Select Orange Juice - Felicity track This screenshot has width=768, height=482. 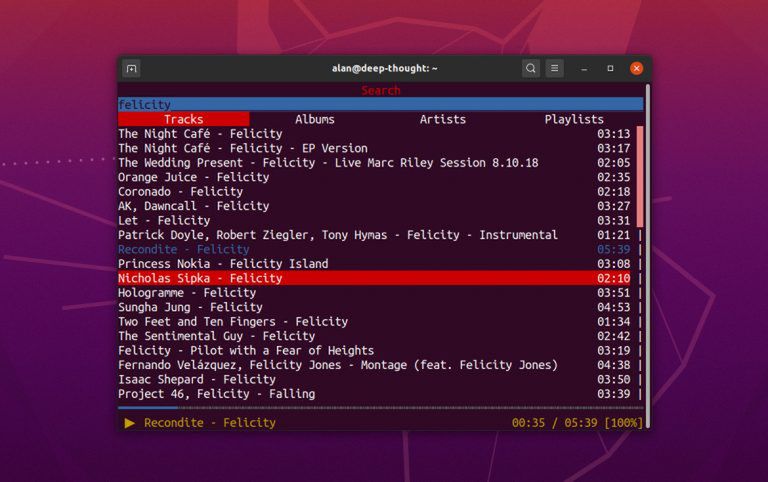[374, 177]
